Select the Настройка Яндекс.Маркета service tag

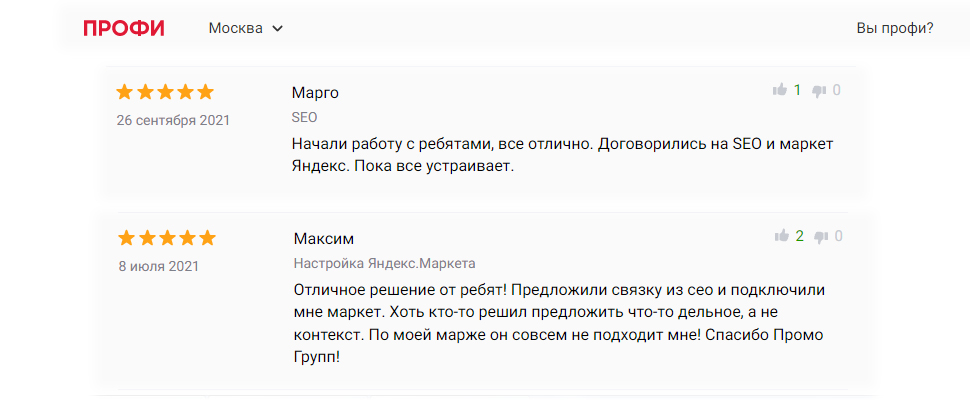(384, 263)
